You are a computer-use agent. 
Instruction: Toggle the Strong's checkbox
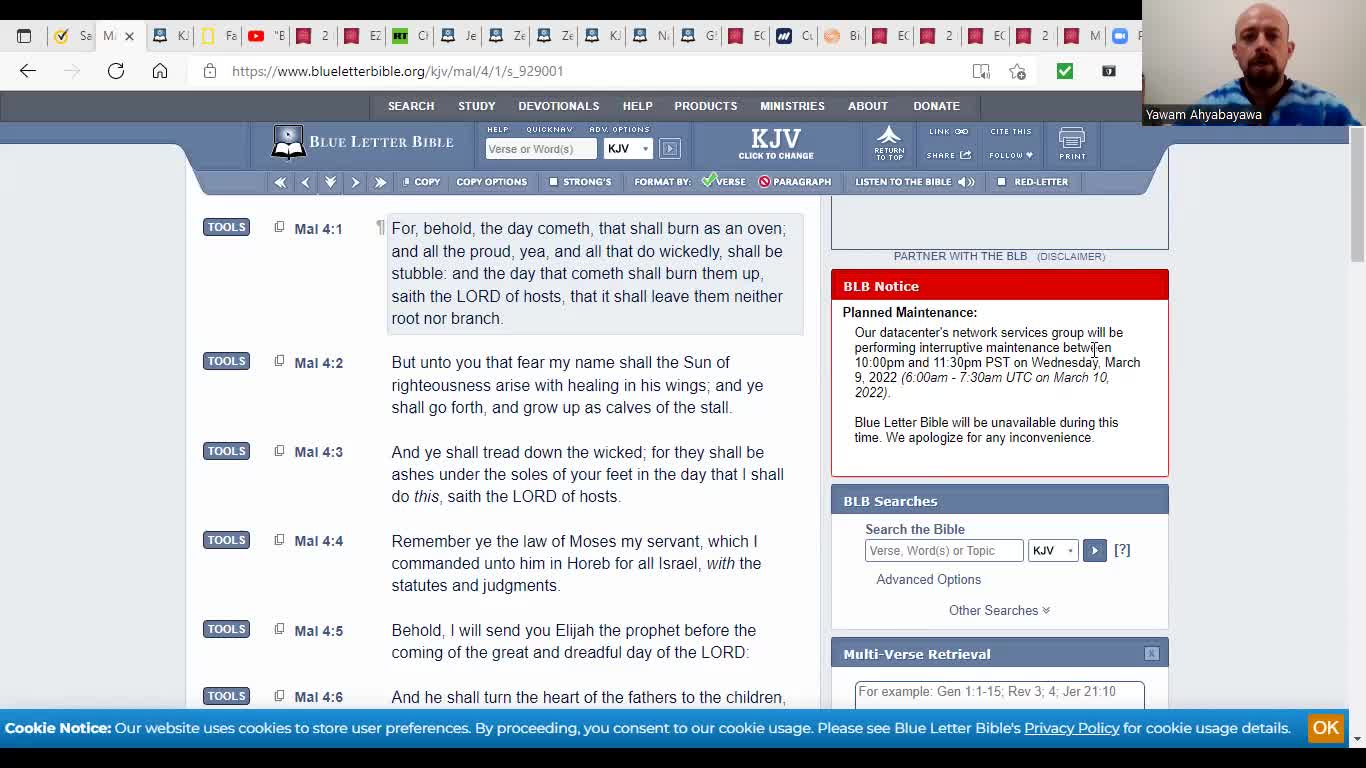pos(553,182)
